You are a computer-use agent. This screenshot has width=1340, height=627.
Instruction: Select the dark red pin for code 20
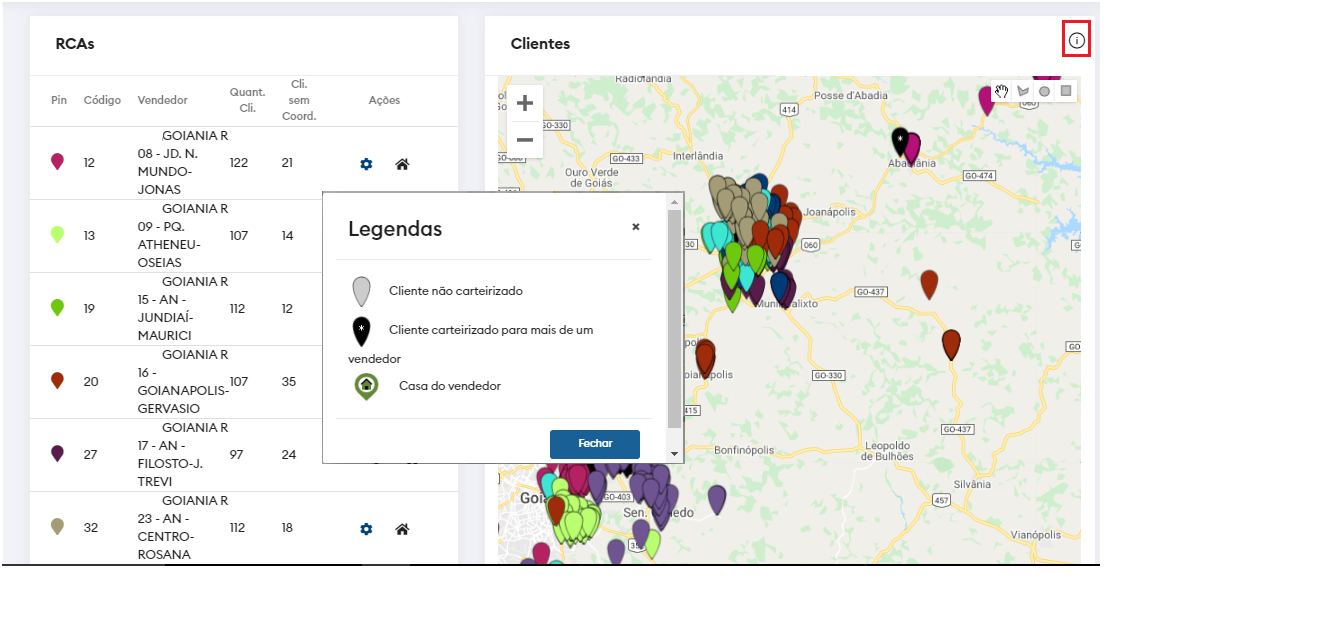pyautogui.click(x=57, y=380)
